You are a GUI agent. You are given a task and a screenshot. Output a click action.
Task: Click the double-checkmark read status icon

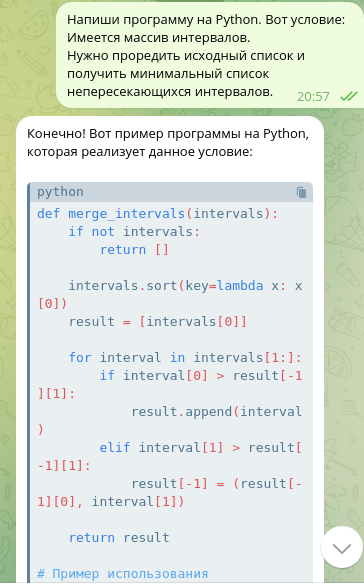pos(349,97)
